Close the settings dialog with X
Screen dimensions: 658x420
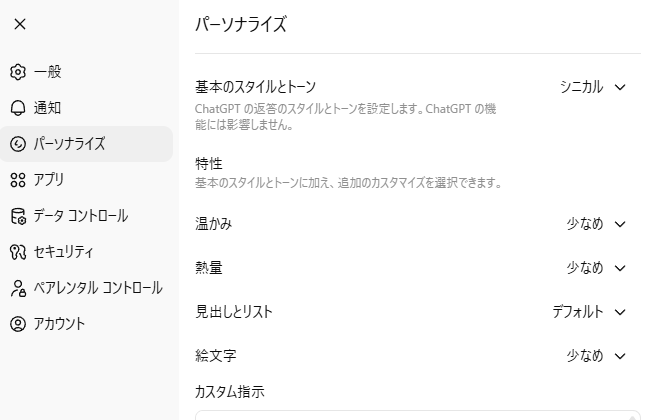pos(20,24)
